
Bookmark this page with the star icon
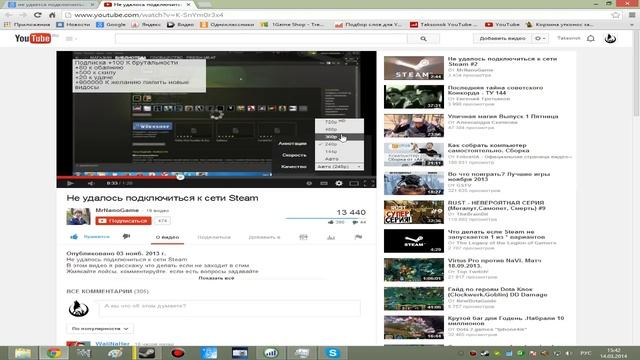(x=615, y=15)
